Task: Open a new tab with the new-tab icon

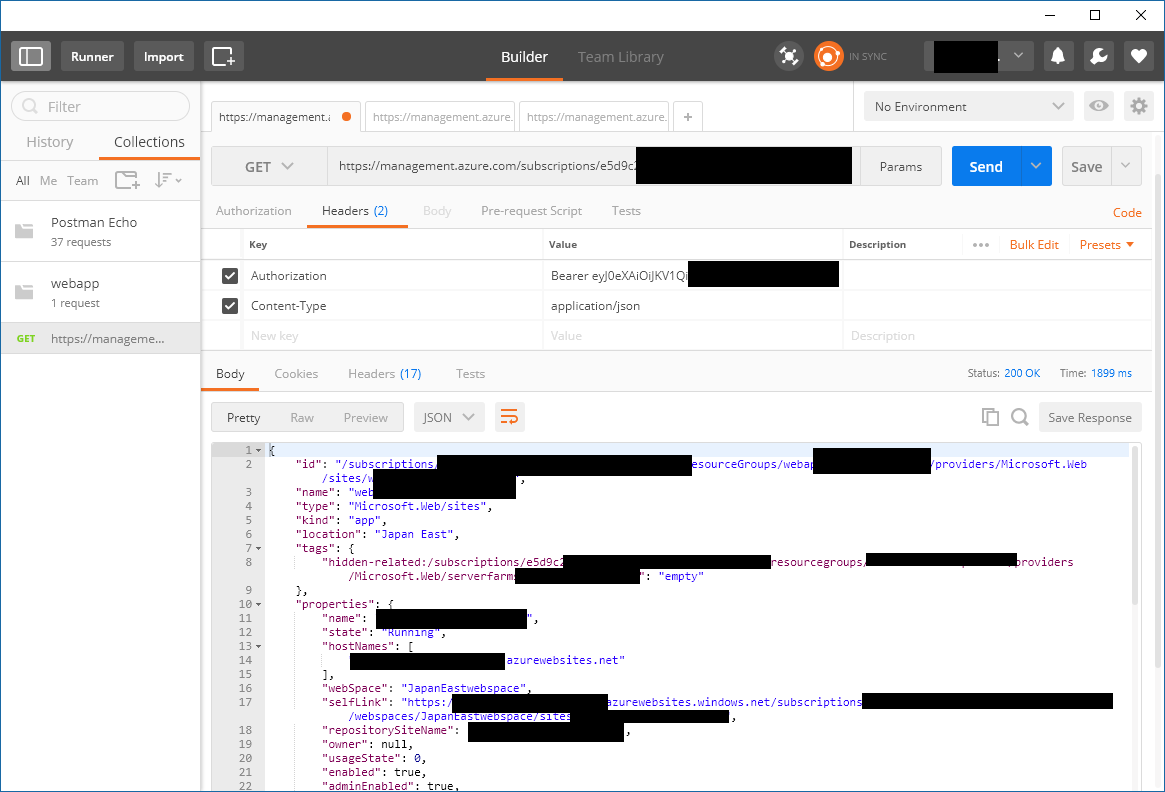Action: [223, 56]
